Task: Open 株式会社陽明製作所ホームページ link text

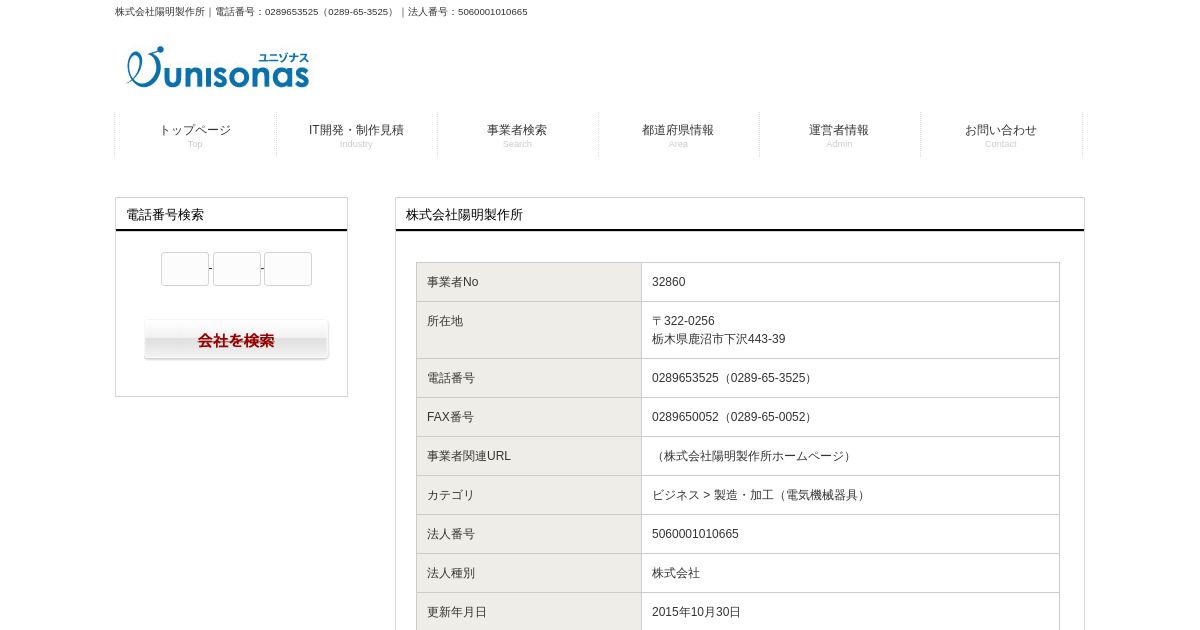Action: coord(753,456)
